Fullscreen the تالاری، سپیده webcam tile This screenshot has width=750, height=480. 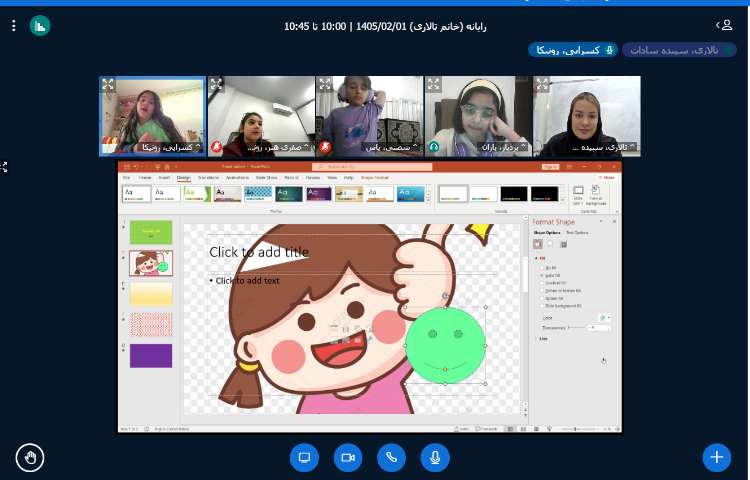click(542, 85)
